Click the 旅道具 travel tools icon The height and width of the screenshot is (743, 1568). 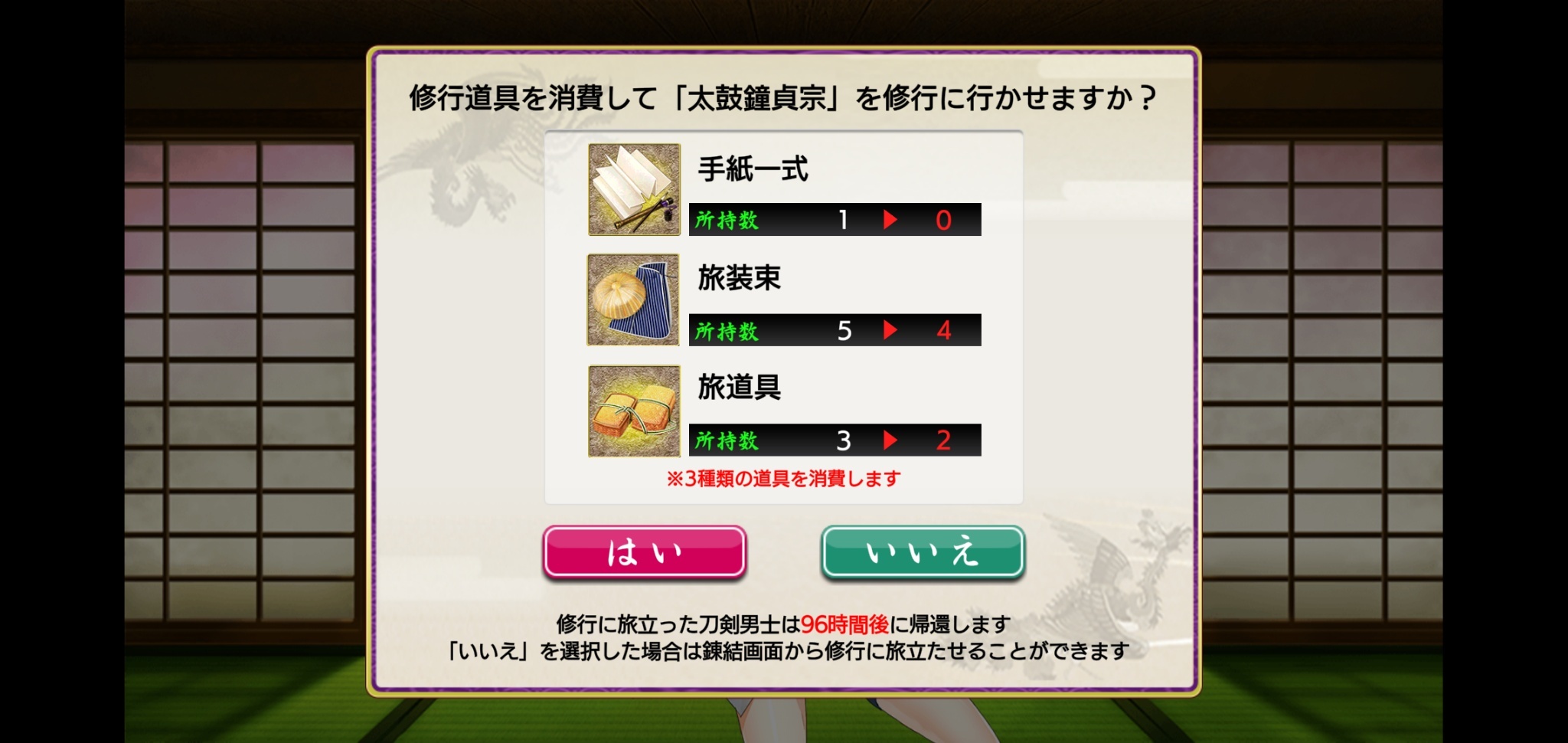(634, 411)
